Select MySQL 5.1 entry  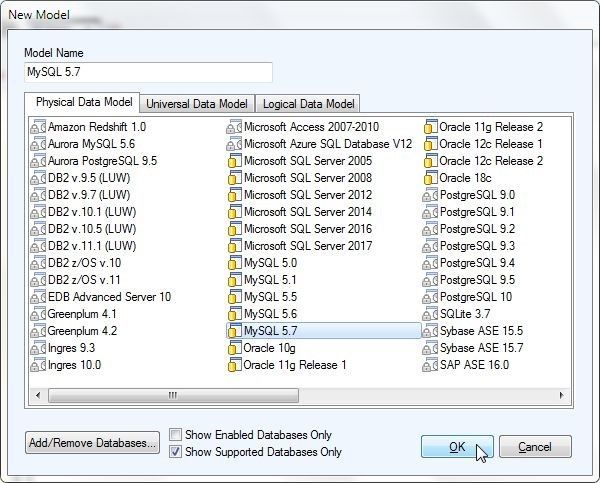tap(262, 280)
